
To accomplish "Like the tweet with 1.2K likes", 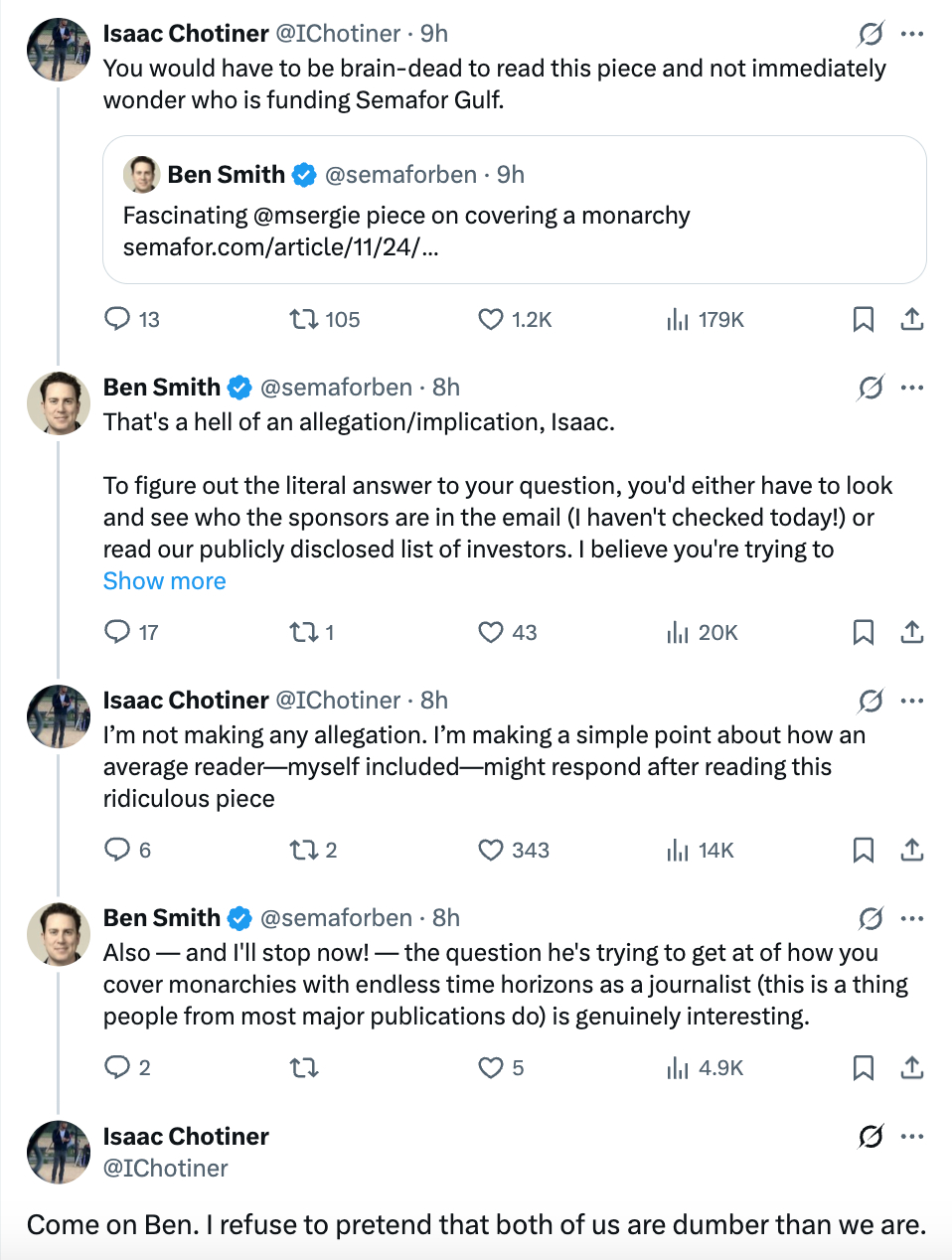I will click(x=491, y=319).
